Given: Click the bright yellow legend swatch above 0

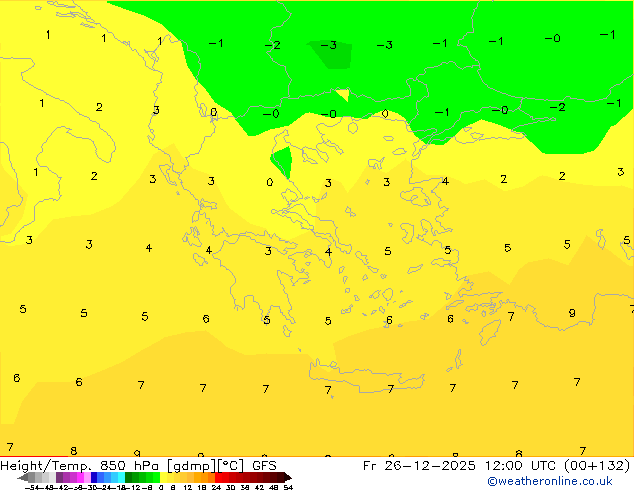Looking at the screenshot, I should click(x=163, y=477).
